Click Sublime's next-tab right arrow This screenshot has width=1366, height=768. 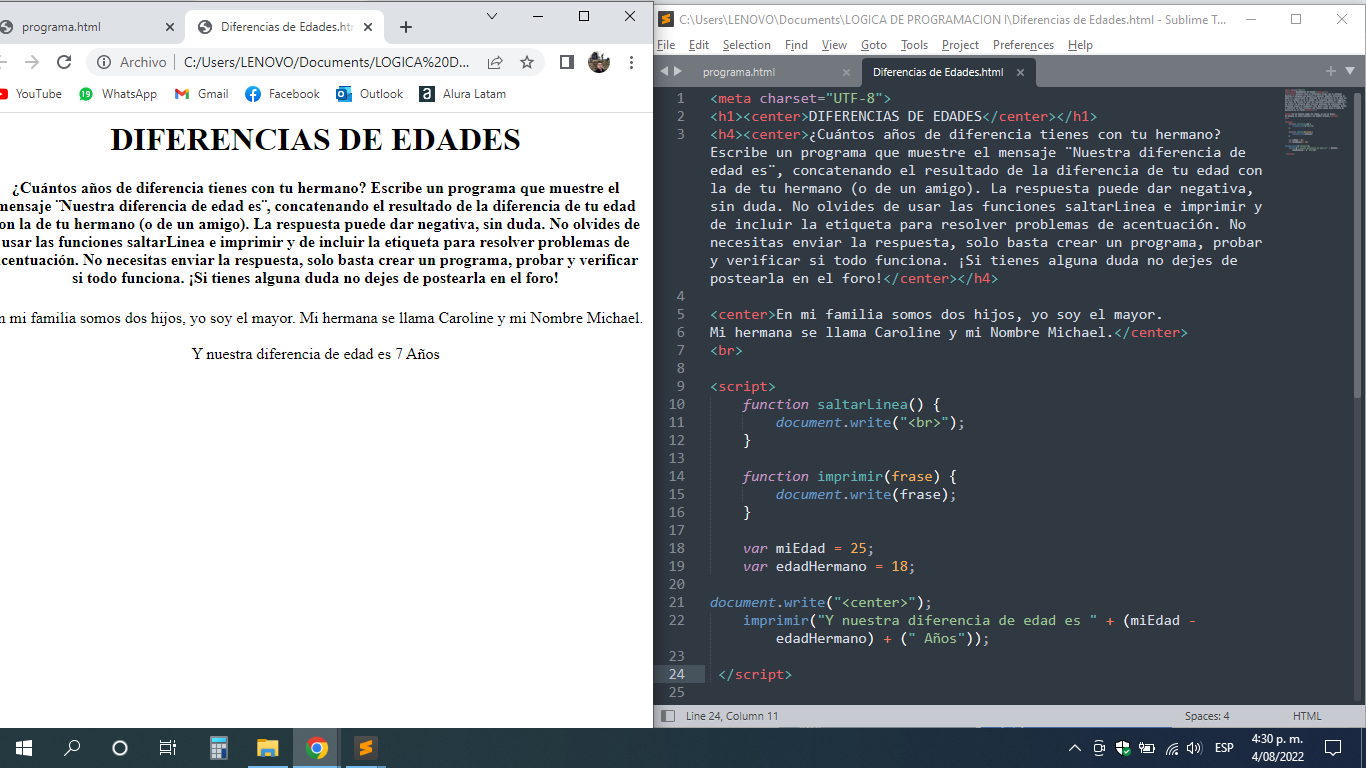pos(678,71)
